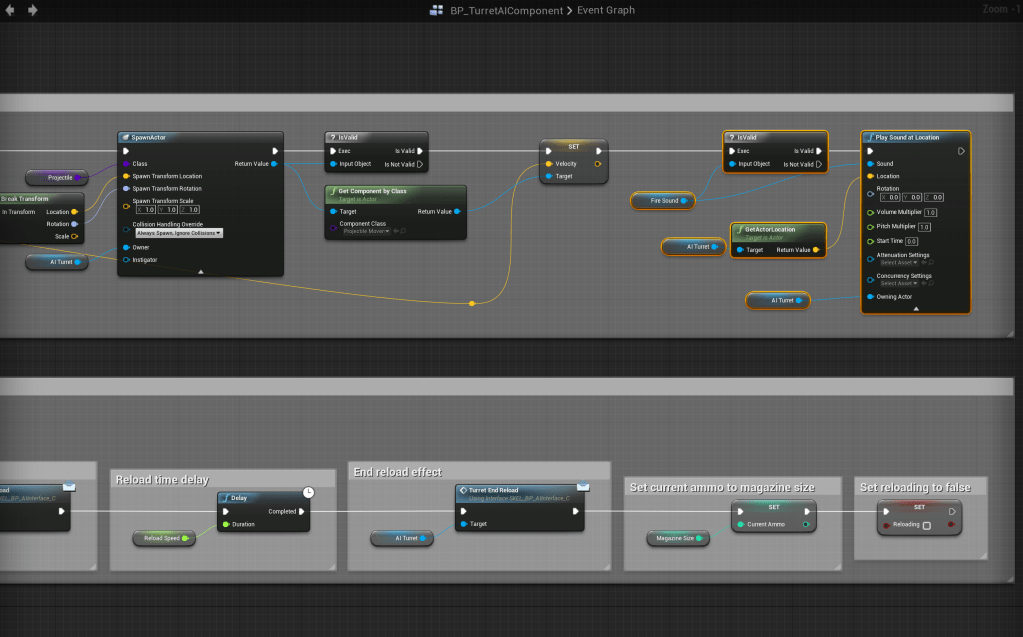Click Event Graph in the breadcrumb
This screenshot has height=637, width=1023.
606,11
